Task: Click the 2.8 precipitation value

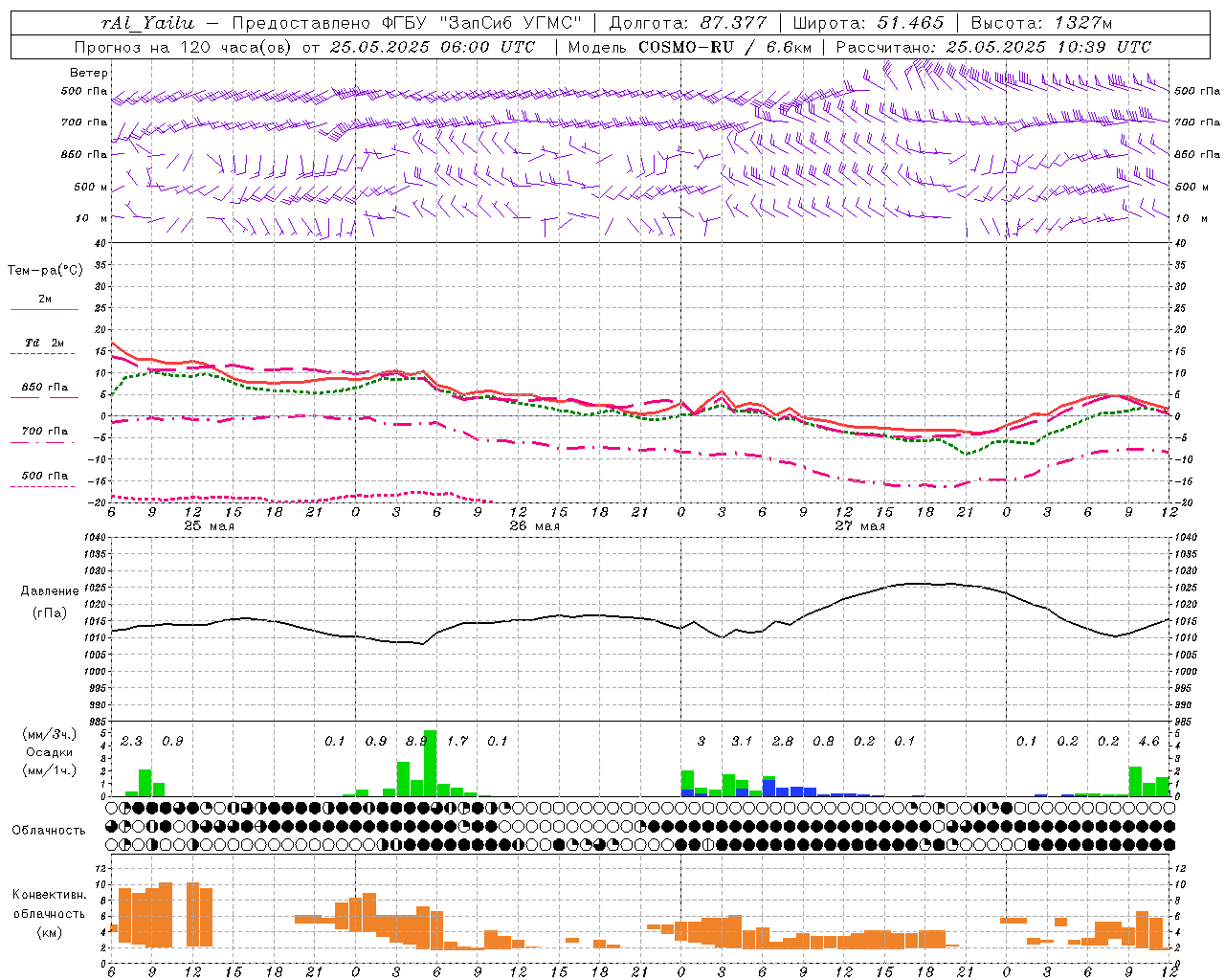Action: (x=783, y=741)
